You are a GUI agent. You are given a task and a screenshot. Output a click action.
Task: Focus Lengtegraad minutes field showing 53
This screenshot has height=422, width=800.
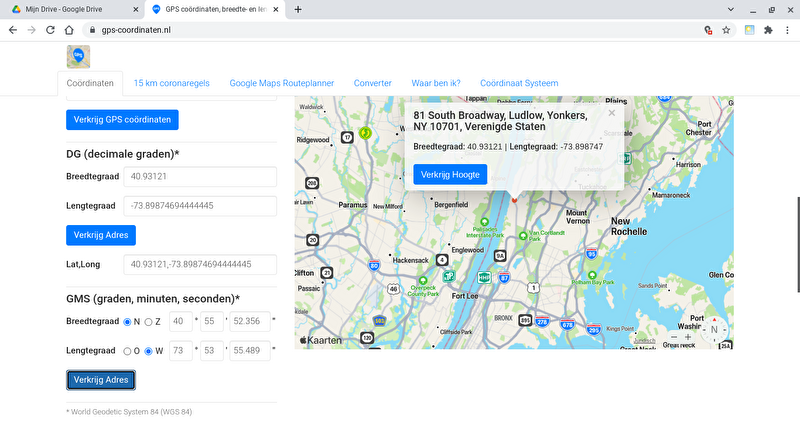(x=212, y=351)
